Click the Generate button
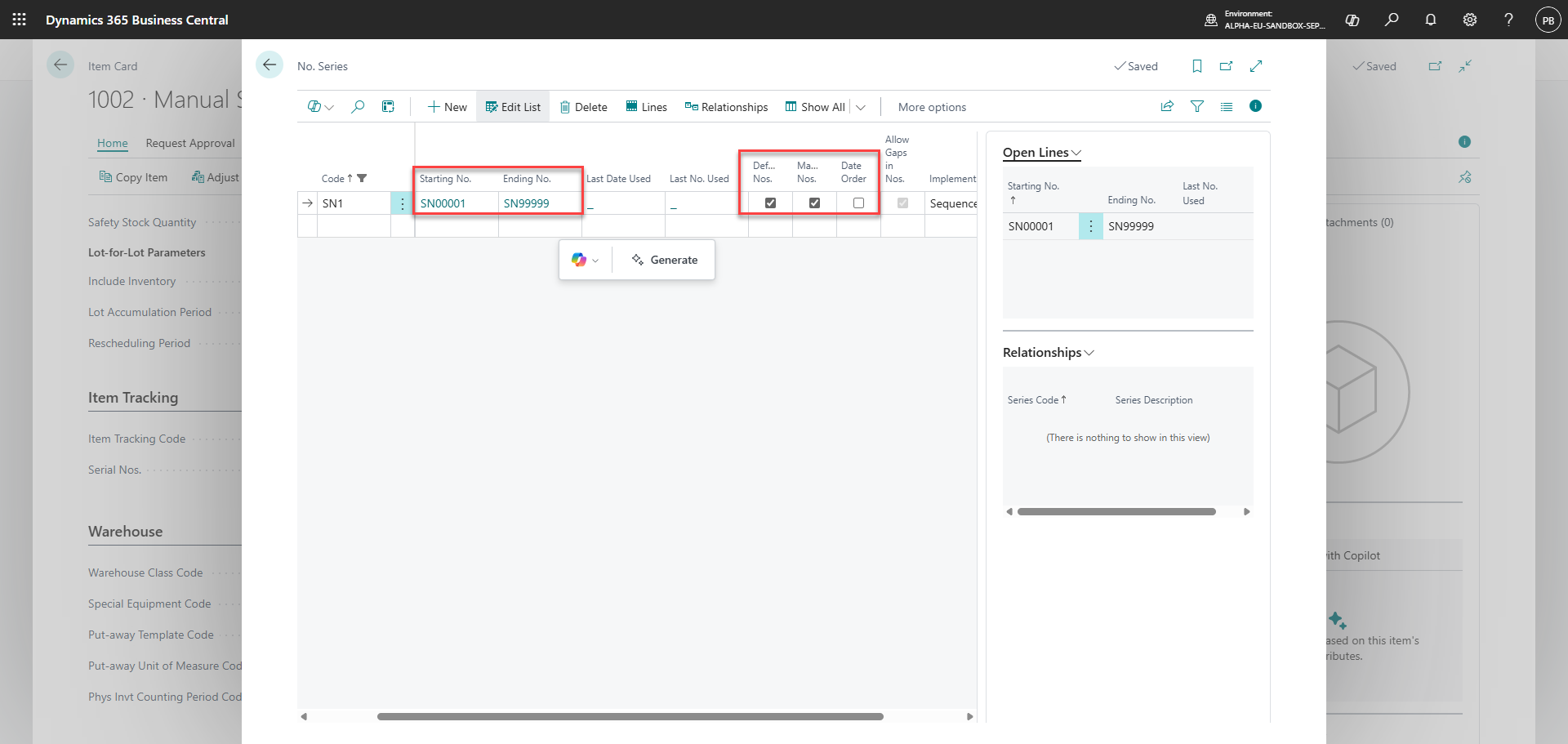 point(665,260)
